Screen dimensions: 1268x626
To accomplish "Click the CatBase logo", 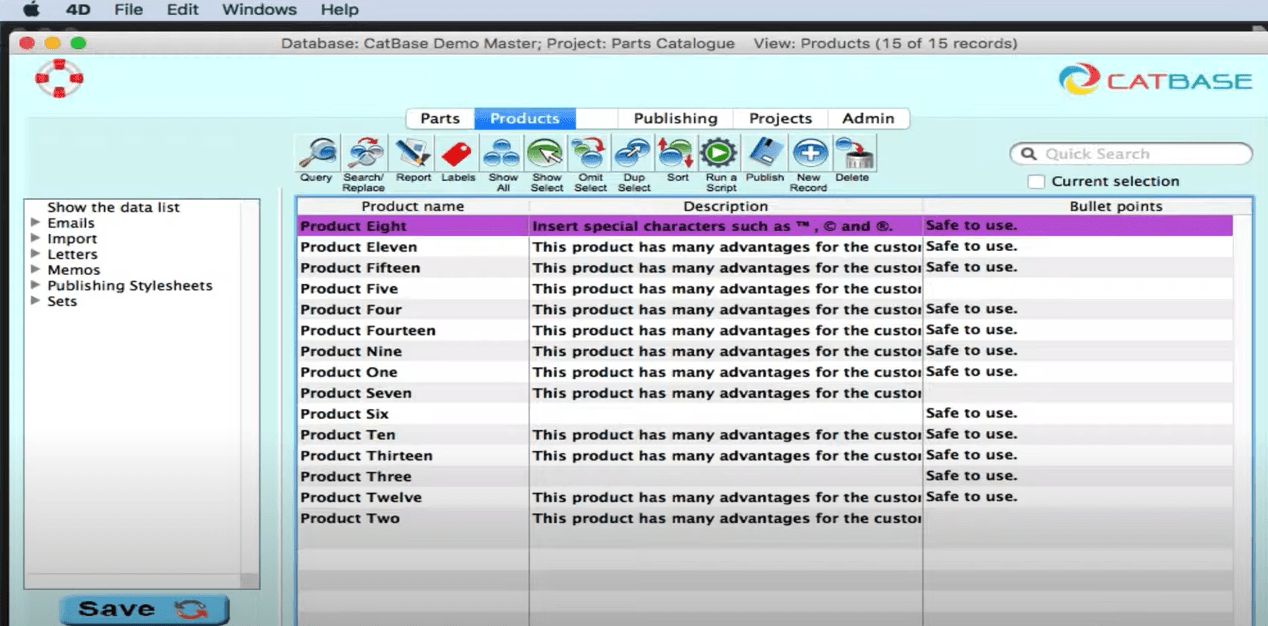I will [x=1155, y=80].
